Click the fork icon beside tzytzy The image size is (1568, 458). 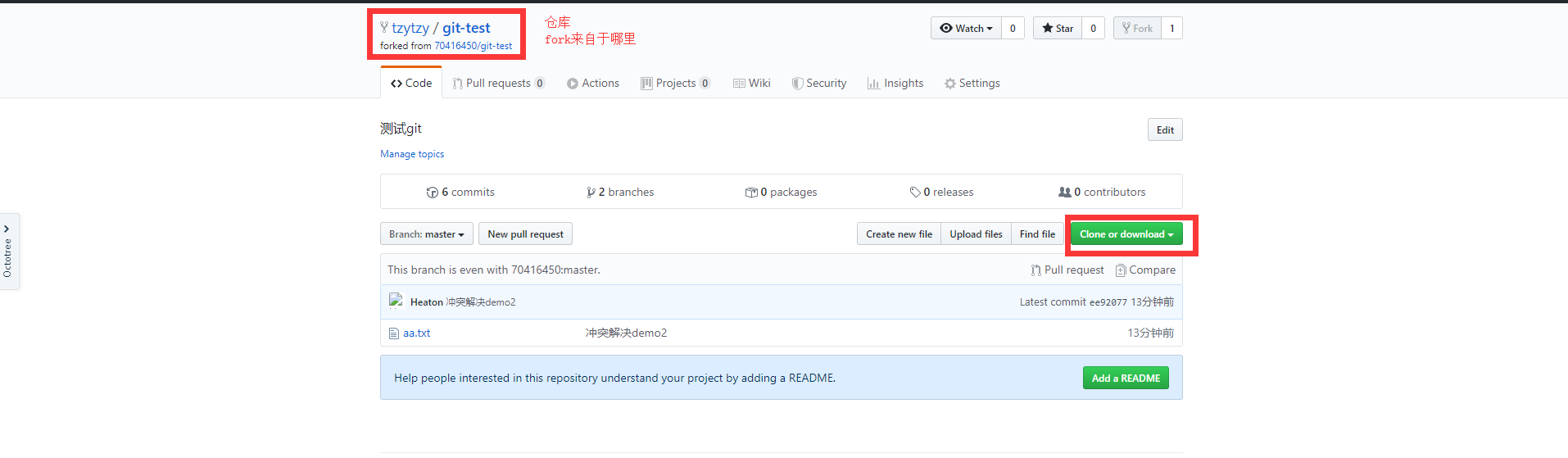(x=383, y=28)
